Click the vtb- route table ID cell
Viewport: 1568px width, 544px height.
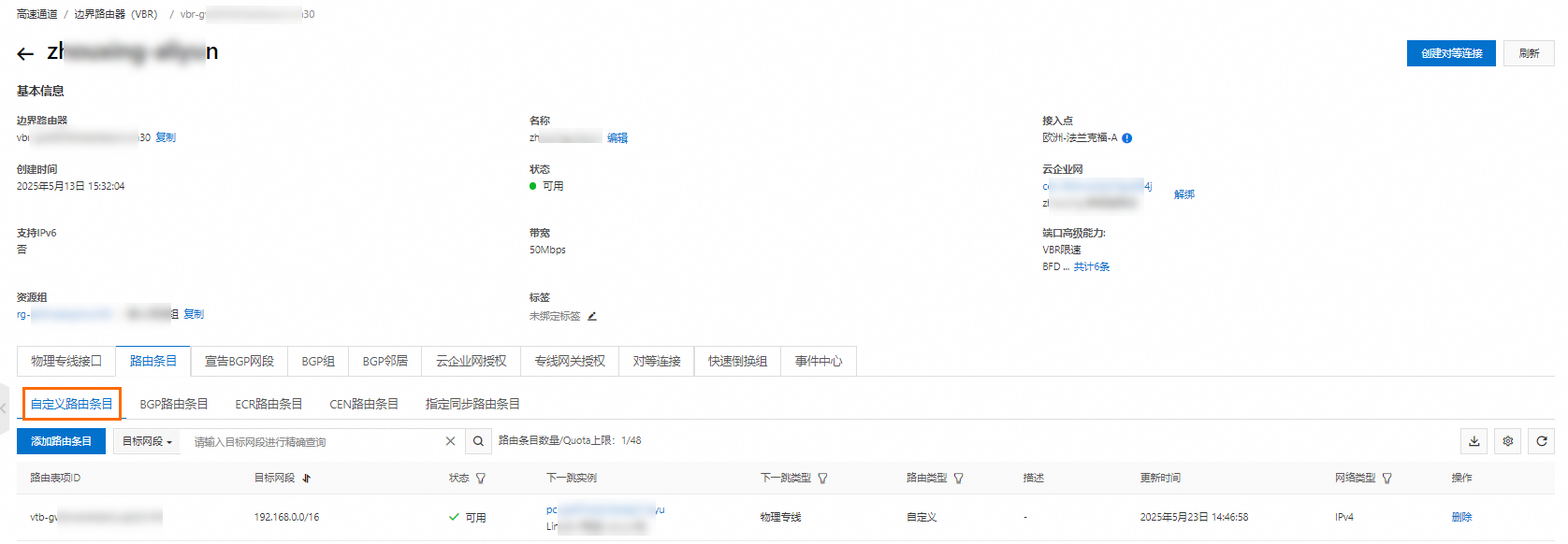(96, 517)
